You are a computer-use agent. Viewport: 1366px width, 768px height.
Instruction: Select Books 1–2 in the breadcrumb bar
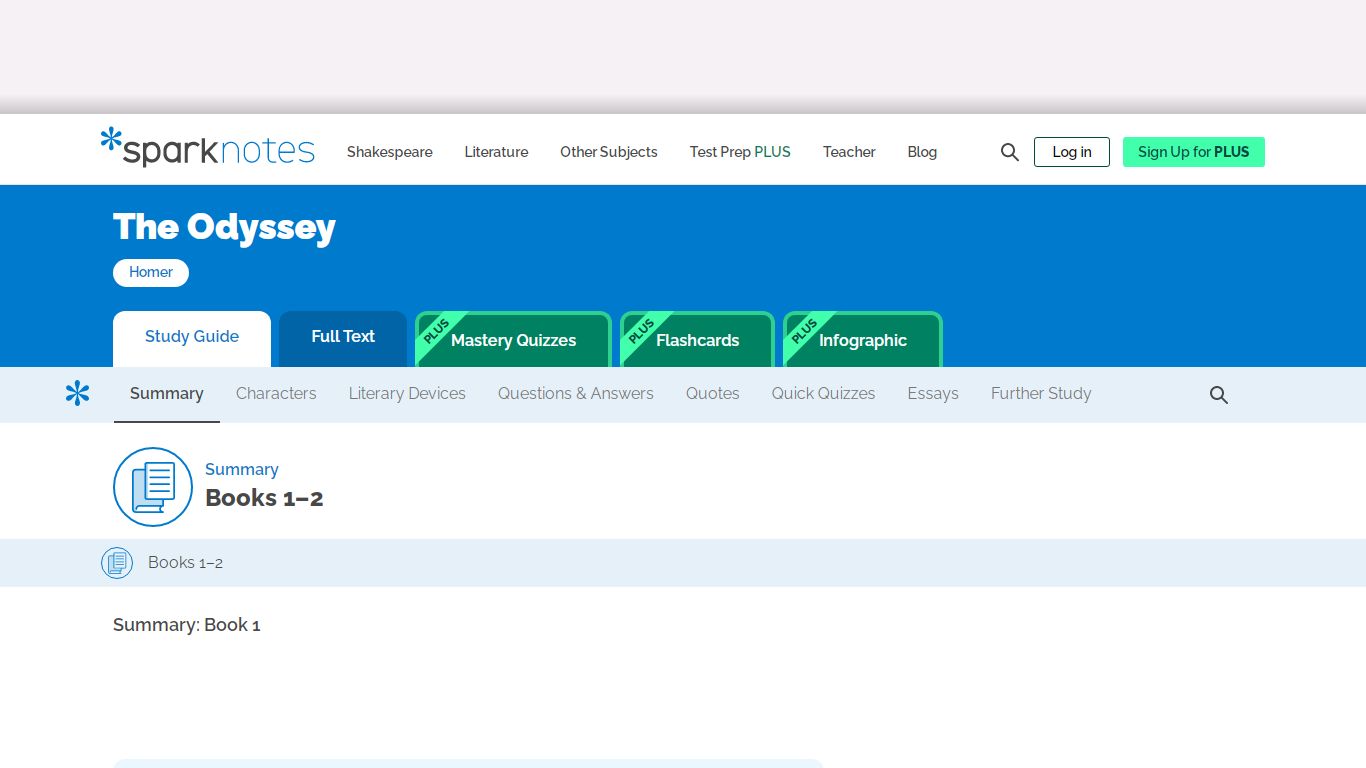click(185, 563)
